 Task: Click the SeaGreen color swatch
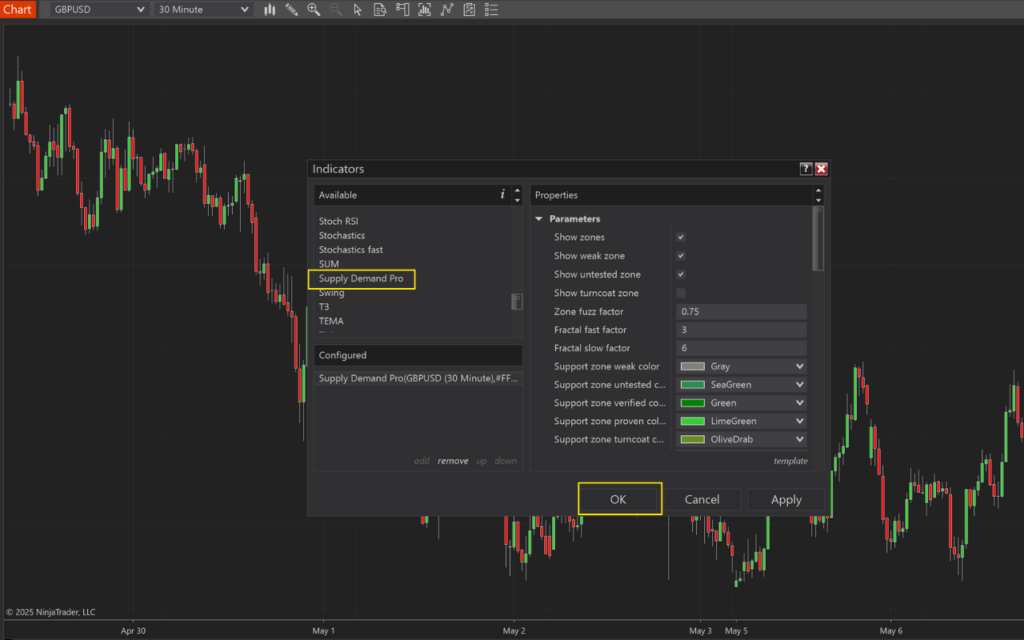(x=692, y=385)
